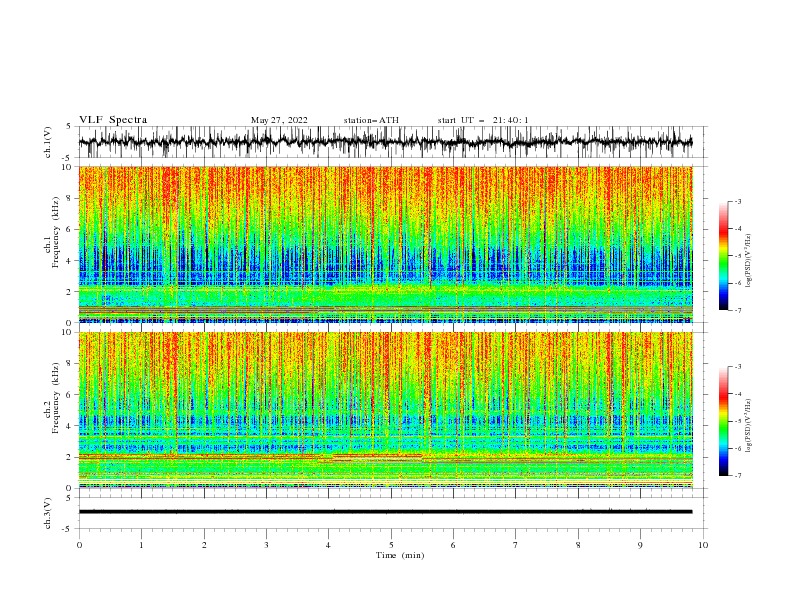Click the 'station=ATH' label
This screenshot has height=612, width=792.
point(371,120)
